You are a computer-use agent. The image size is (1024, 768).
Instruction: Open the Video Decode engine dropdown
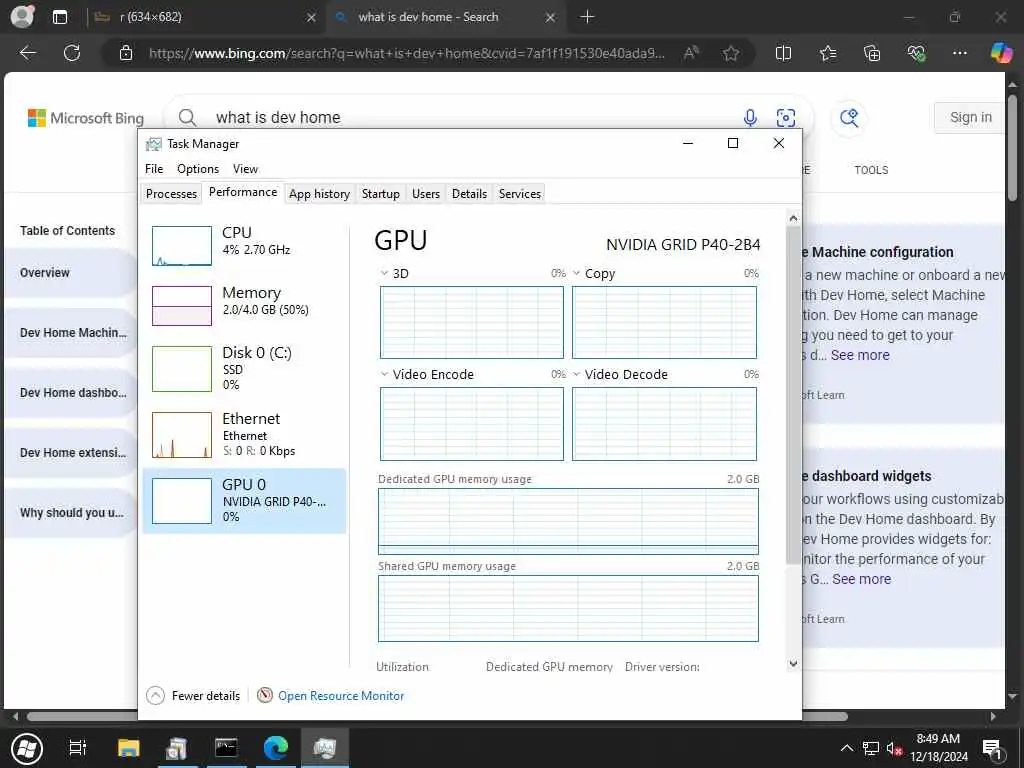(x=577, y=374)
